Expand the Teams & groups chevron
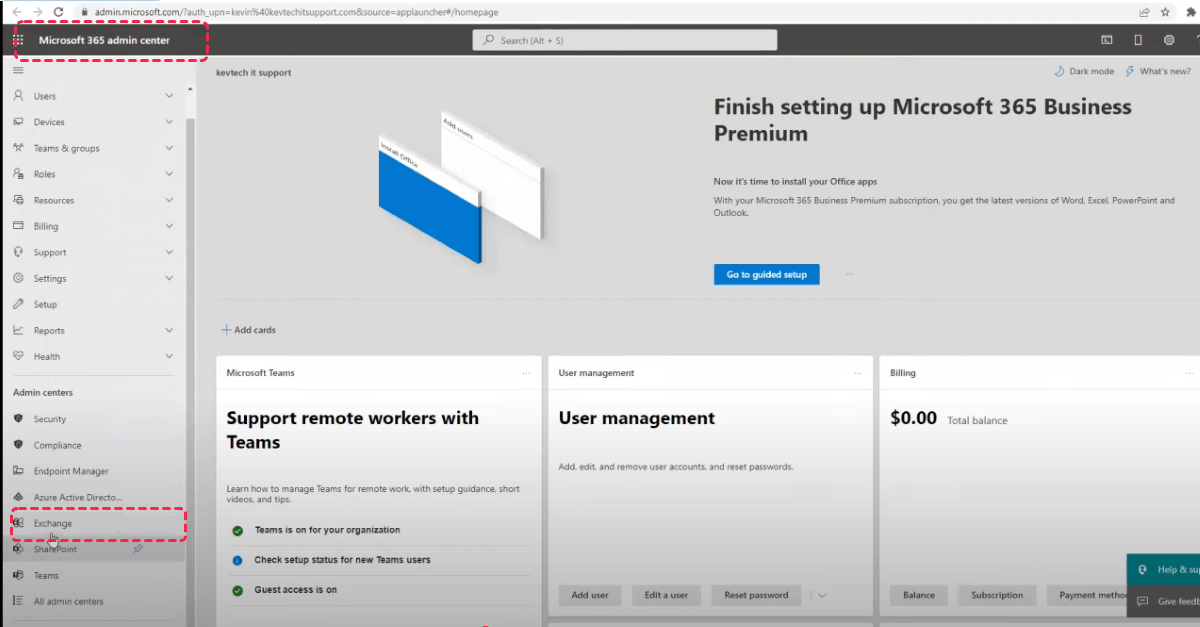 (169, 148)
